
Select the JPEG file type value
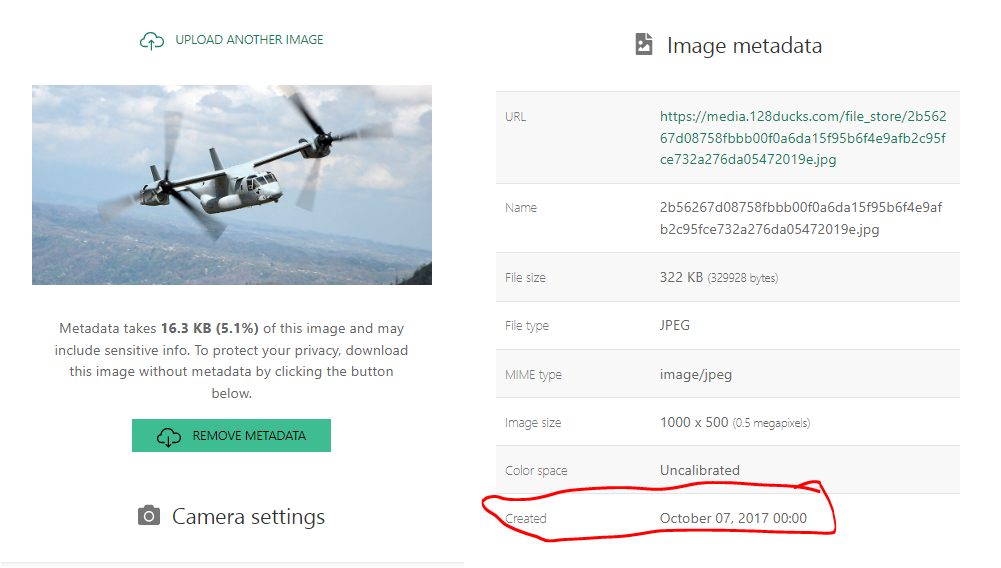click(675, 325)
